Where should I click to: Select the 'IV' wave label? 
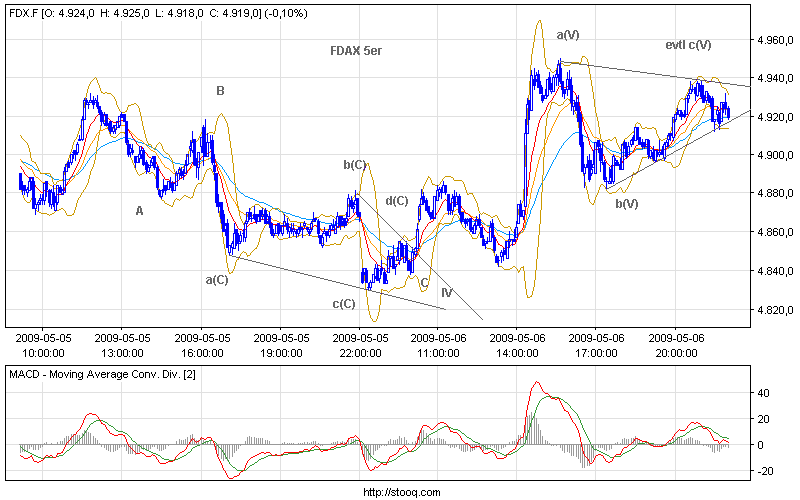pyautogui.click(x=447, y=293)
